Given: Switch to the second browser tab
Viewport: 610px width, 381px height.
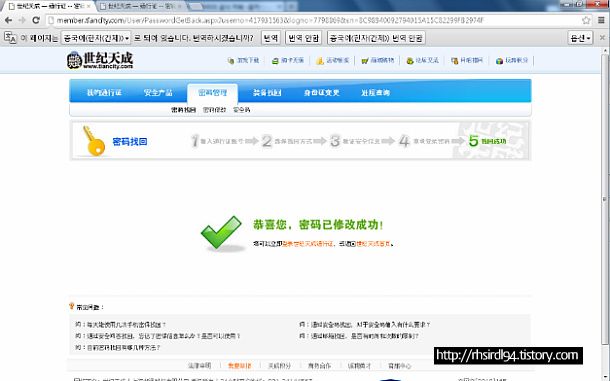Looking at the screenshot, I should (x=140, y=6).
